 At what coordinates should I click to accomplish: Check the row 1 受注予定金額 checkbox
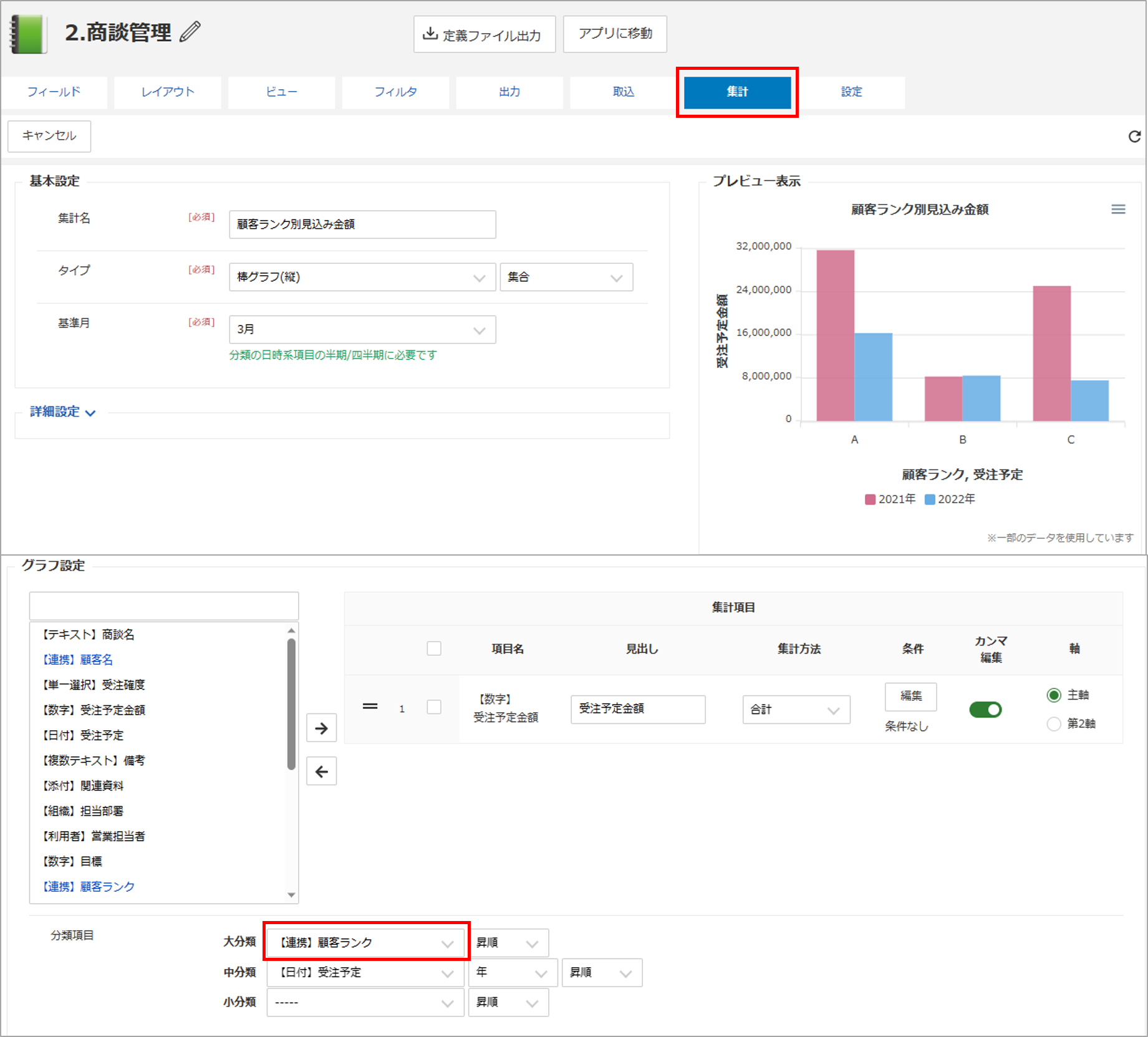tap(434, 707)
